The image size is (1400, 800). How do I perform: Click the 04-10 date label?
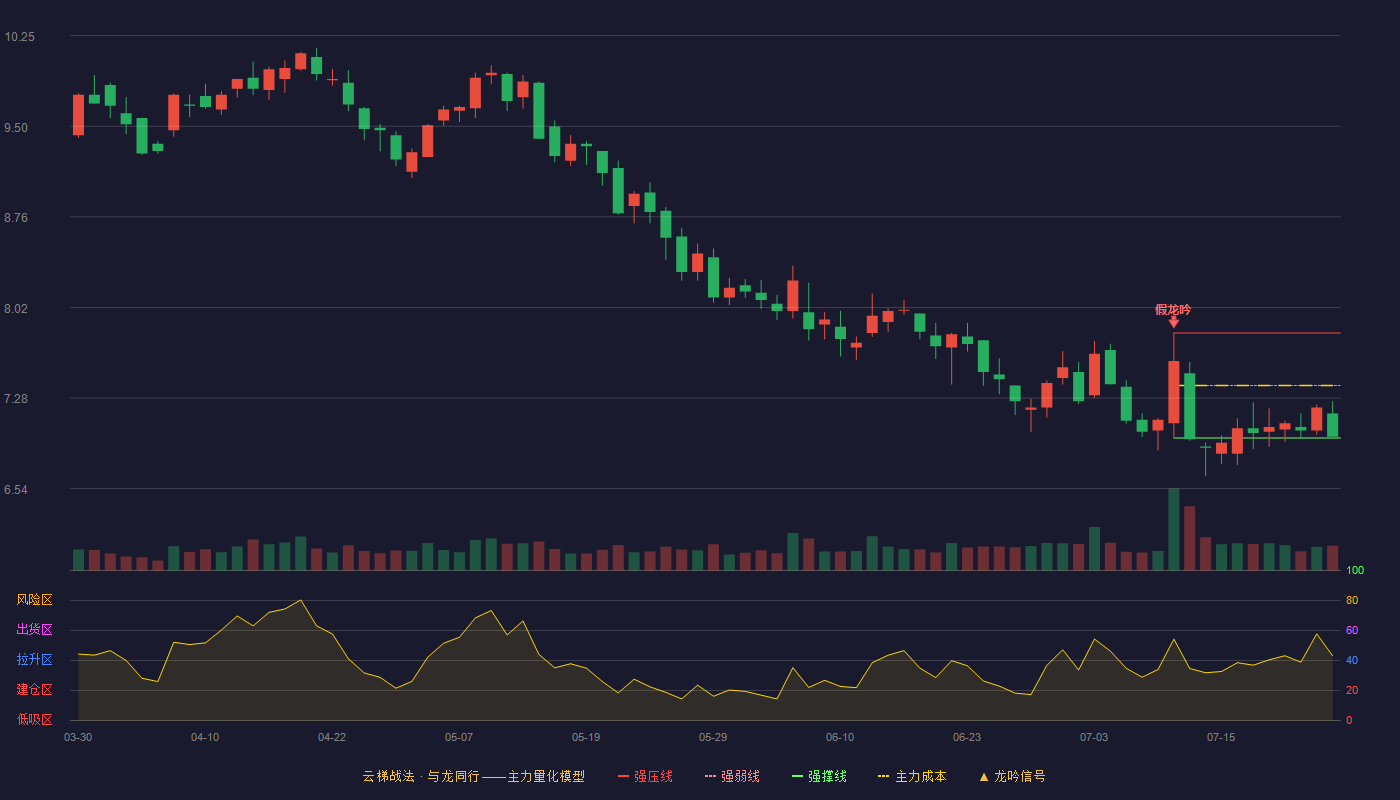205,737
